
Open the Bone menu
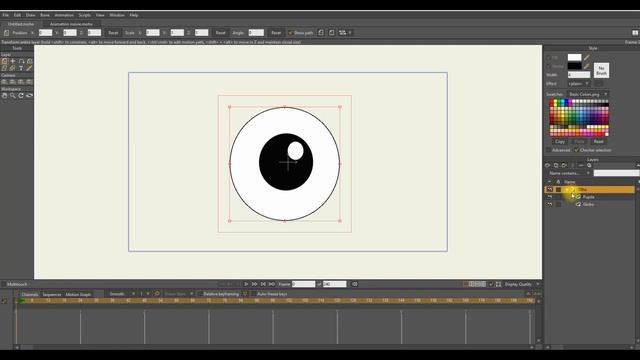[45, 15]
